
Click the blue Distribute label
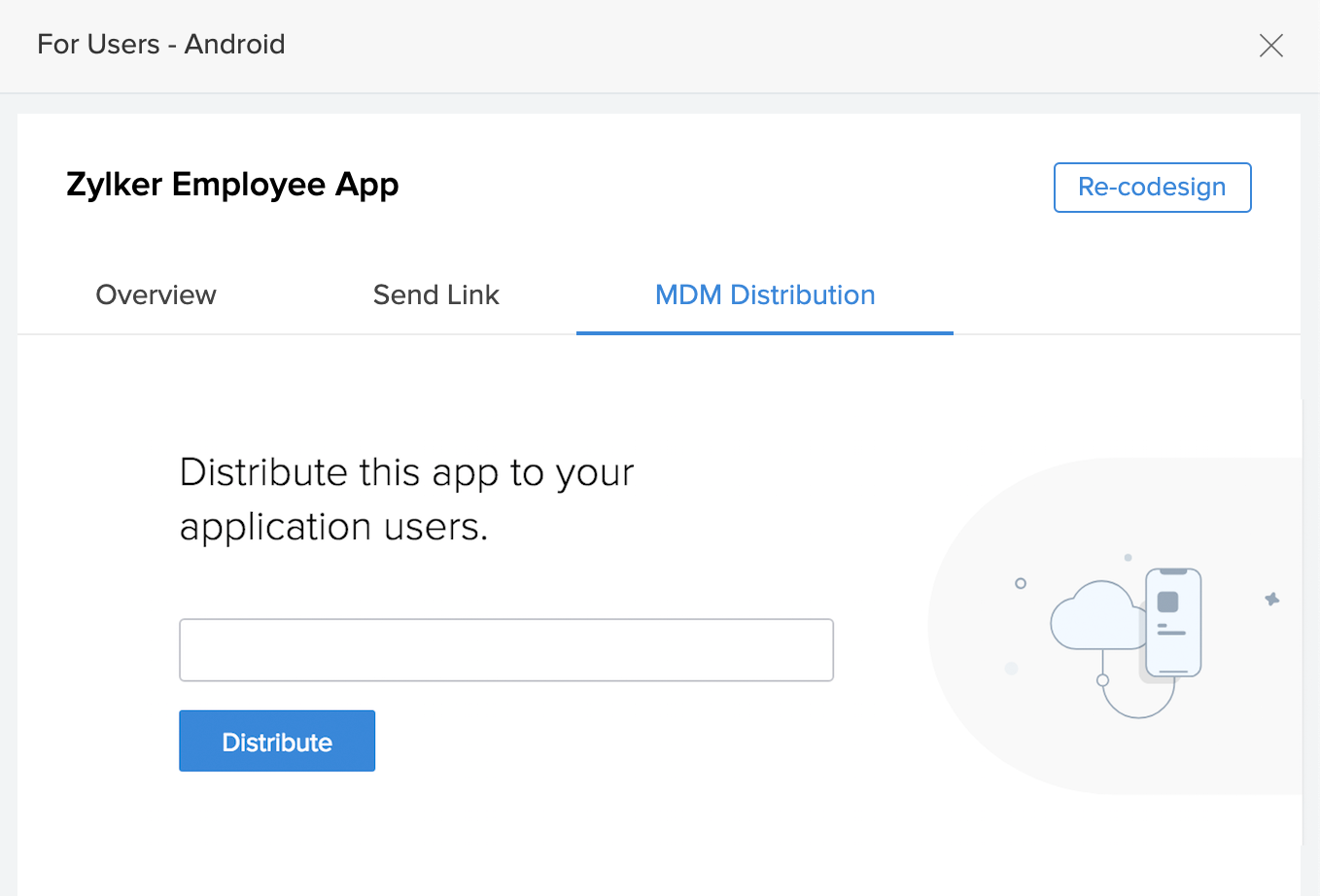(x=276, y=741)
